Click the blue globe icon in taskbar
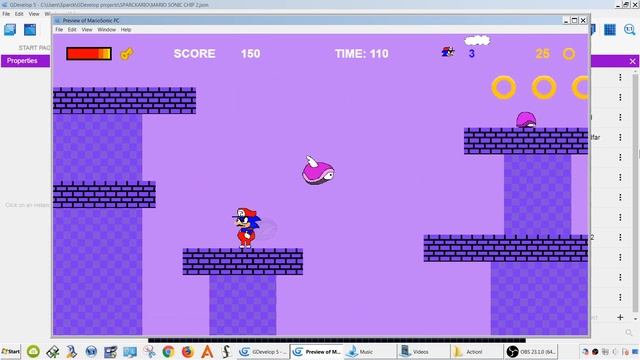This screenshot has height=360, width=640. pos(91,351)
